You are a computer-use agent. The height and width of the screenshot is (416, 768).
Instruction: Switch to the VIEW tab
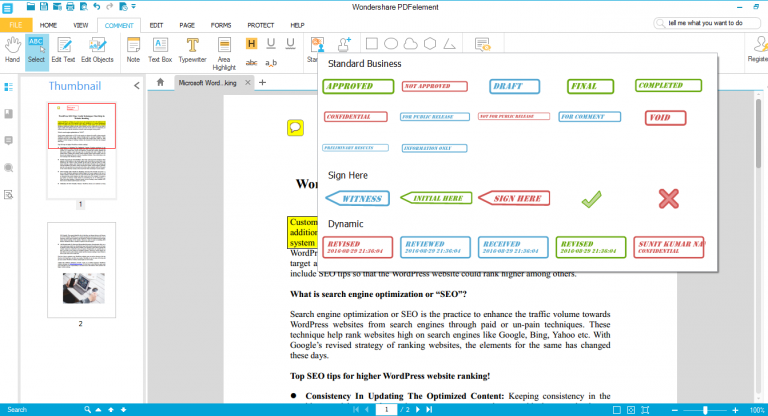click(81, 25)
